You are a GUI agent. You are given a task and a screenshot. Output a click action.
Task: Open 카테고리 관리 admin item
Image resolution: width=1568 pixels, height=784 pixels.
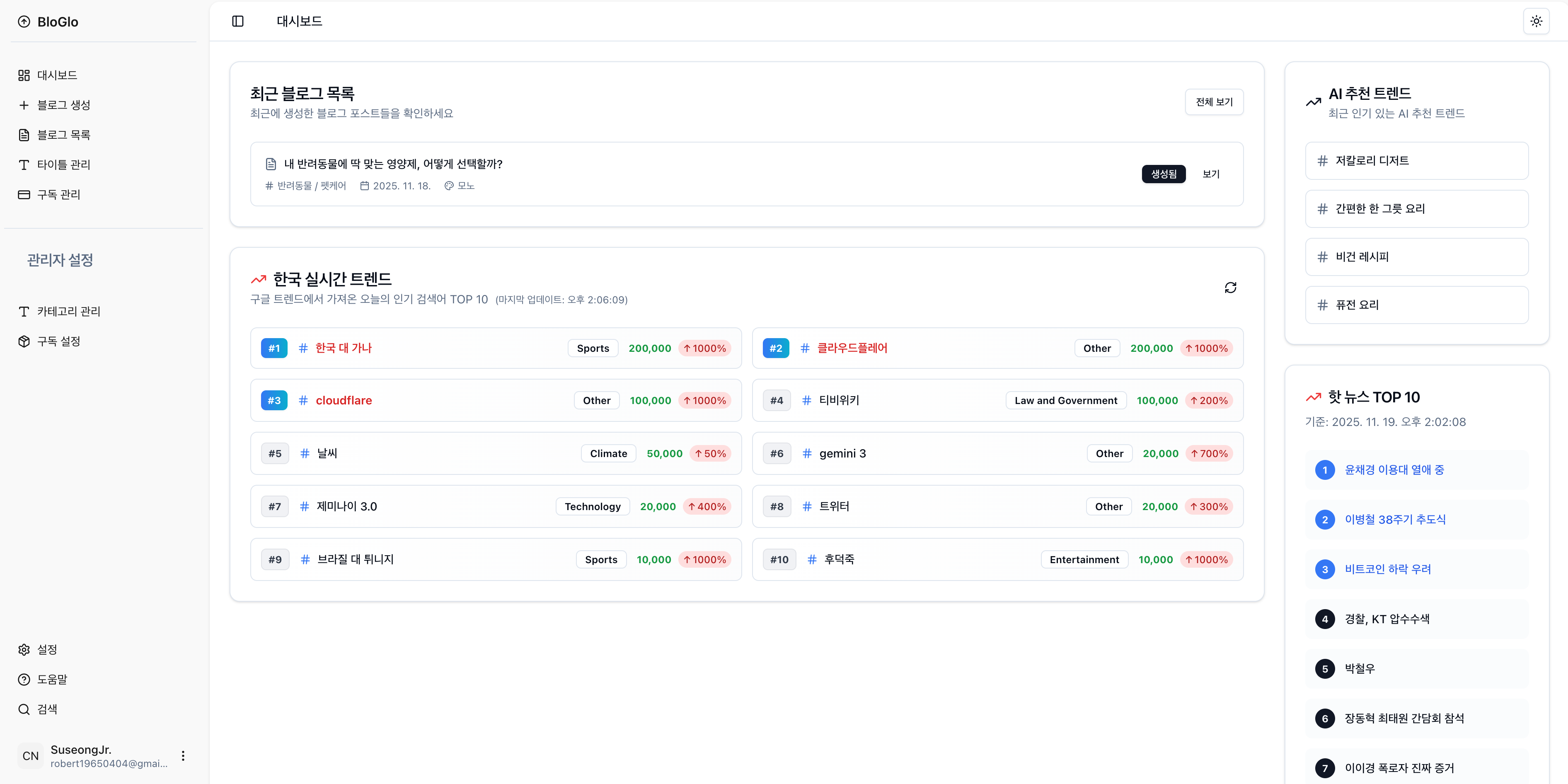[x=68, y=311]
